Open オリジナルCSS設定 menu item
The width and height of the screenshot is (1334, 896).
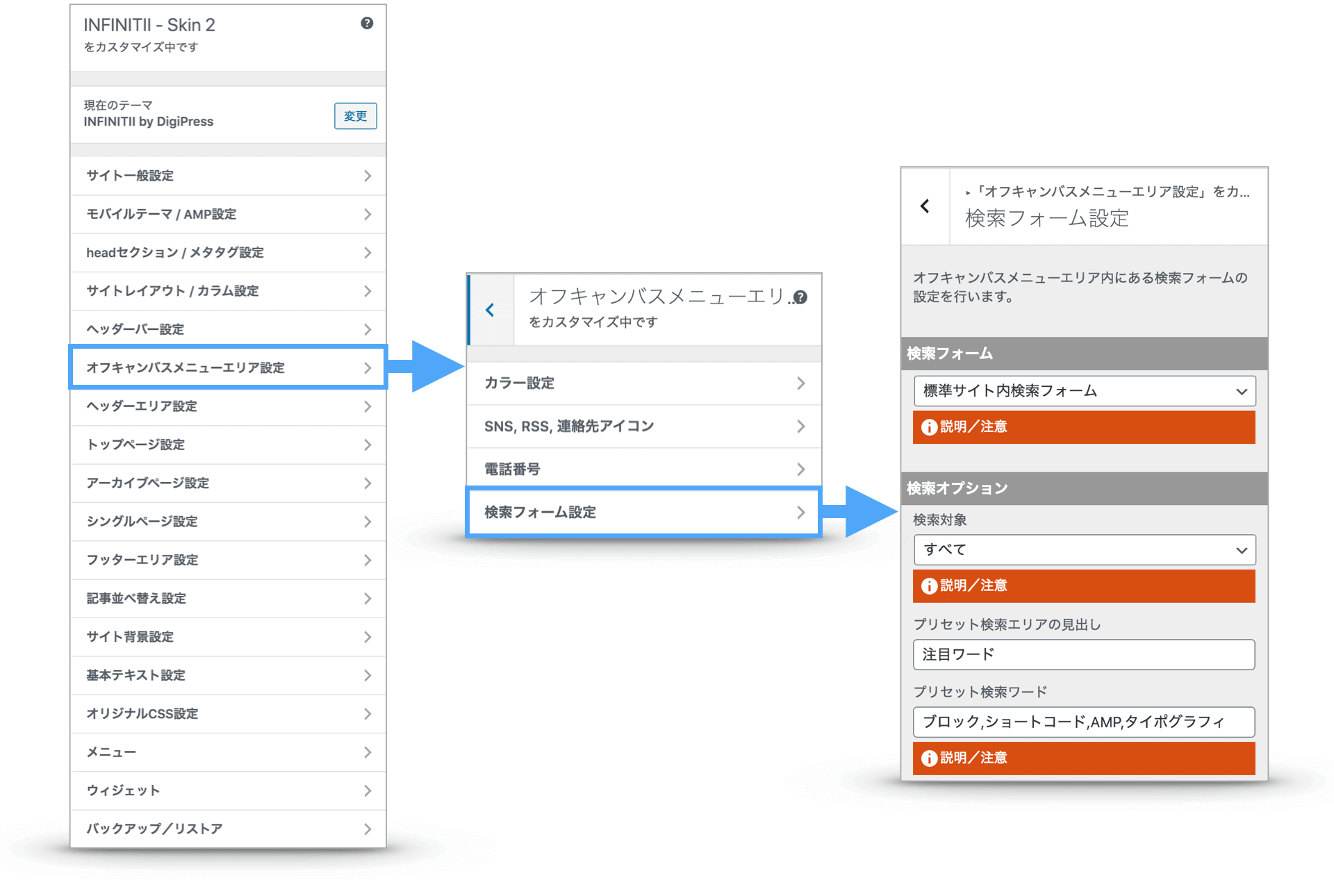point(228,714)
